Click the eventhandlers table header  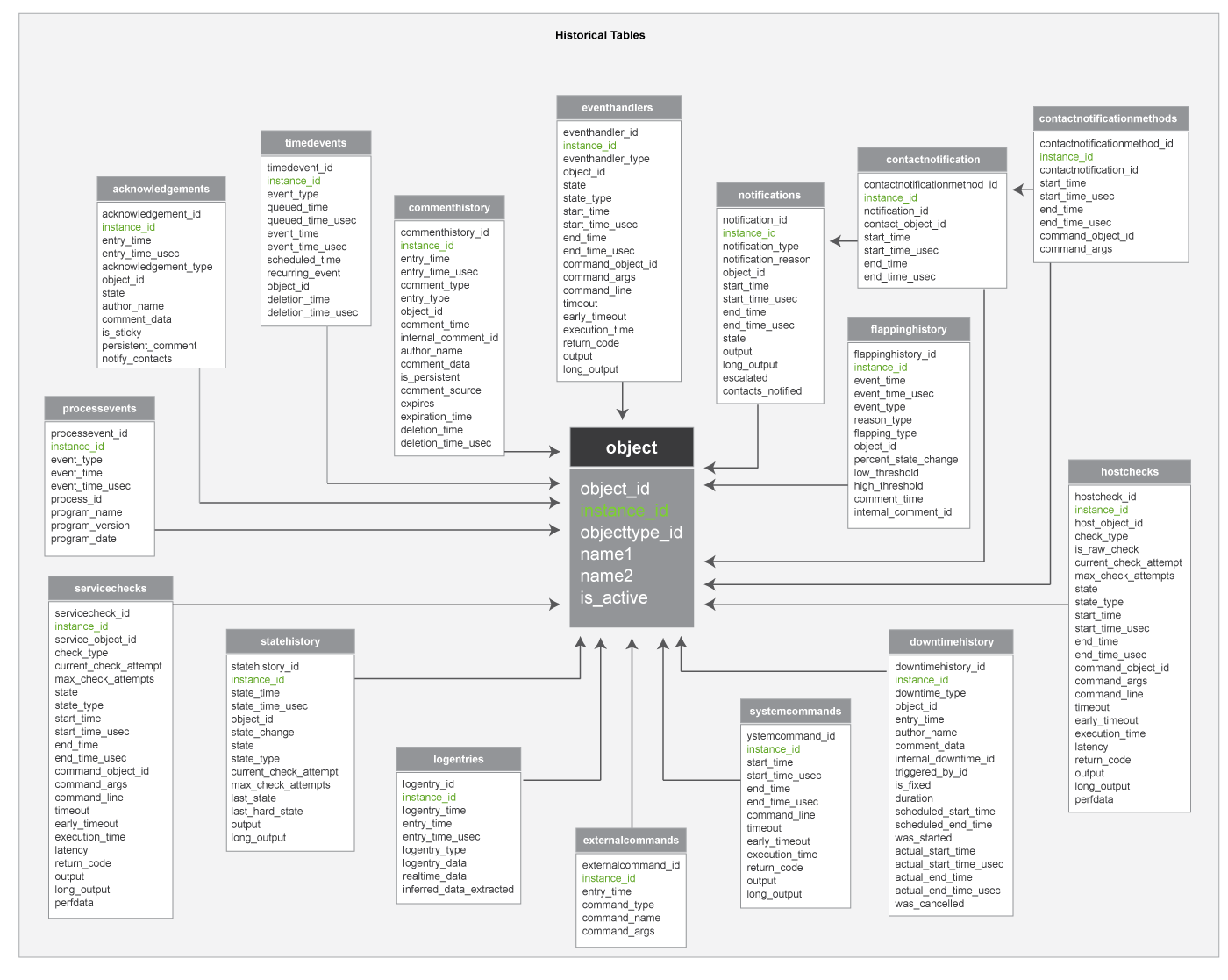click(x=618, y=107)
